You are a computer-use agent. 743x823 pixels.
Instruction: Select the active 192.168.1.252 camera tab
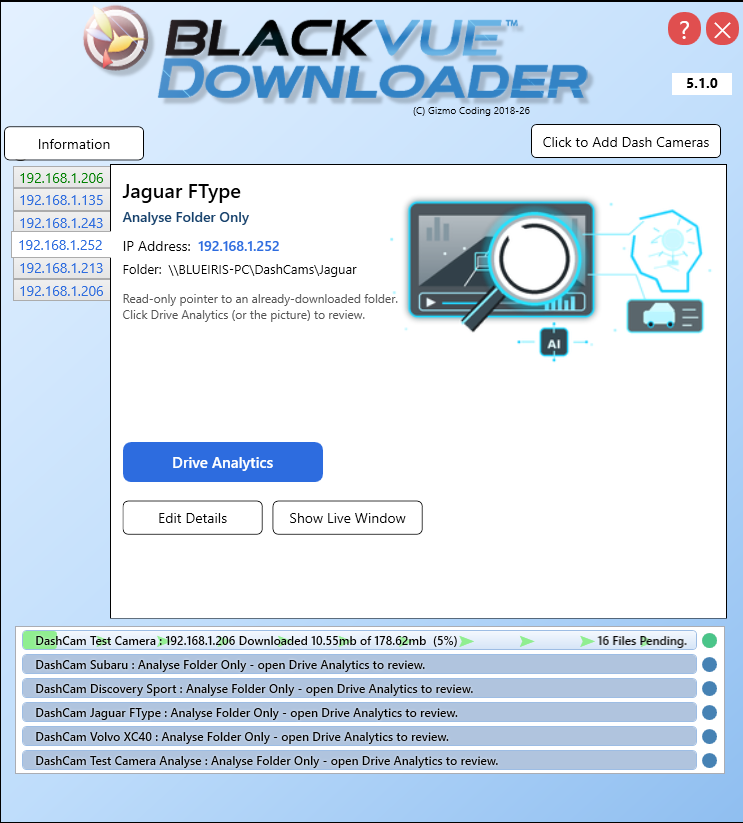[x=61, y=245]
